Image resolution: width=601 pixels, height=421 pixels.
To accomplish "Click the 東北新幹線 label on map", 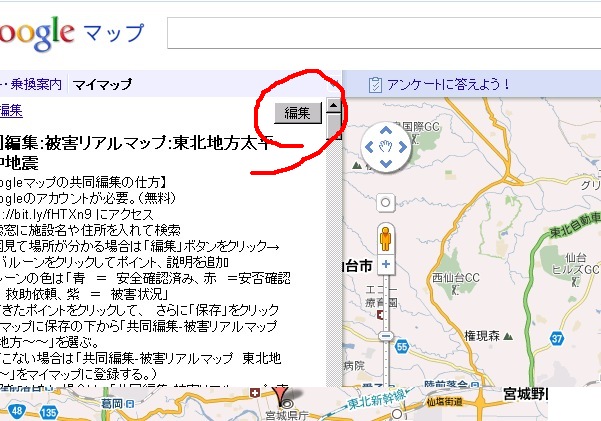I will [377, 400].
